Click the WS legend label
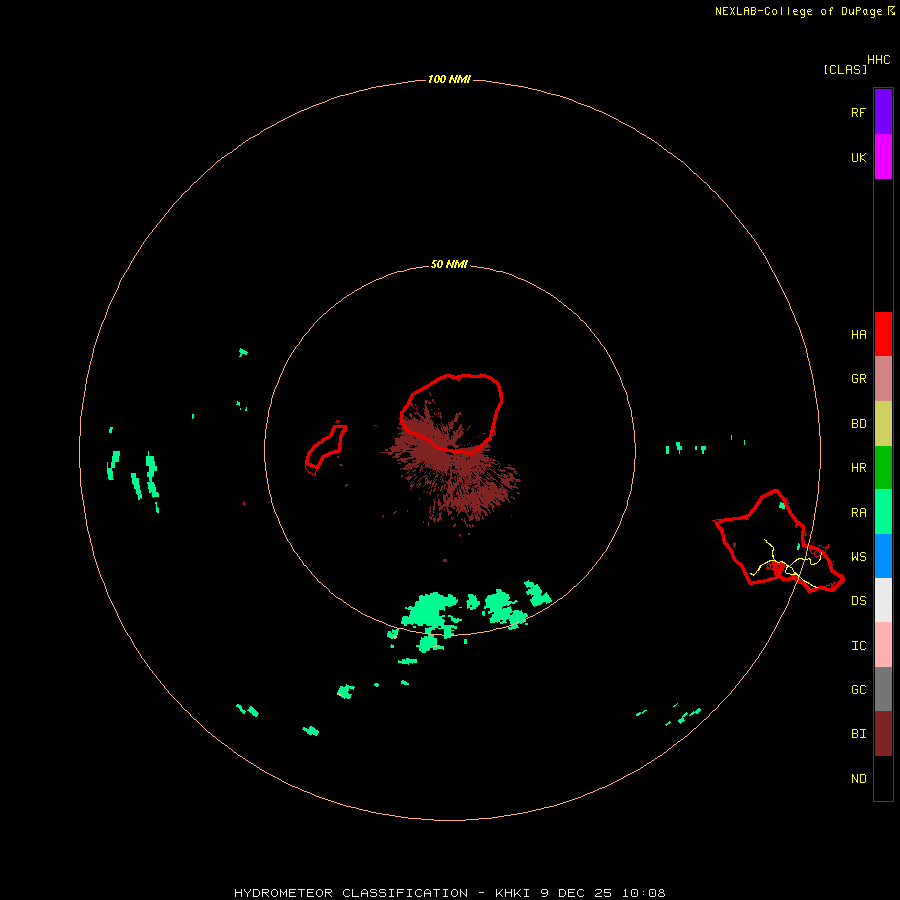The width and height of the screenshot is (900, 900). (858, 556)
